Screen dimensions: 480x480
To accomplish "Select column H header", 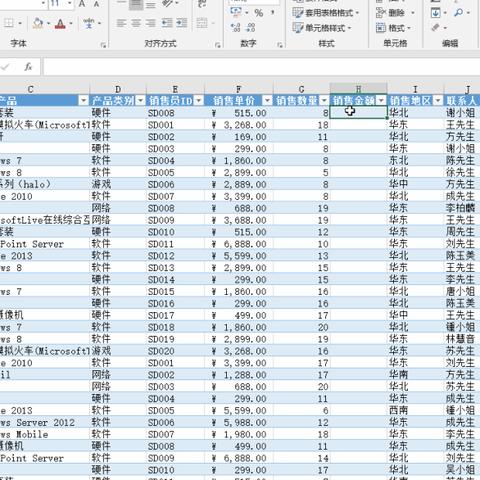I will [358, 89].
